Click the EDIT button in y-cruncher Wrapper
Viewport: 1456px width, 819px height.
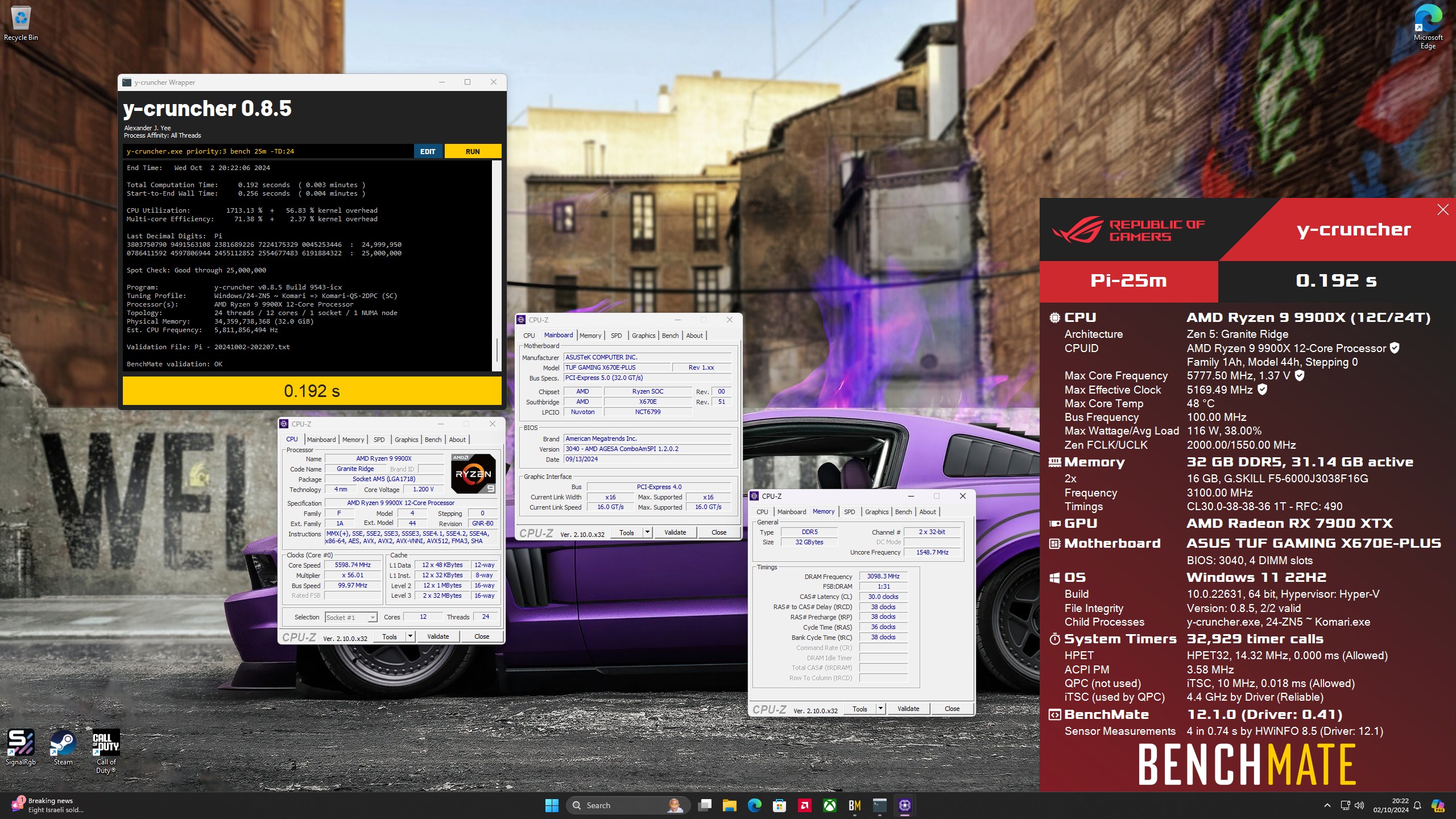[x=428, y=151]
